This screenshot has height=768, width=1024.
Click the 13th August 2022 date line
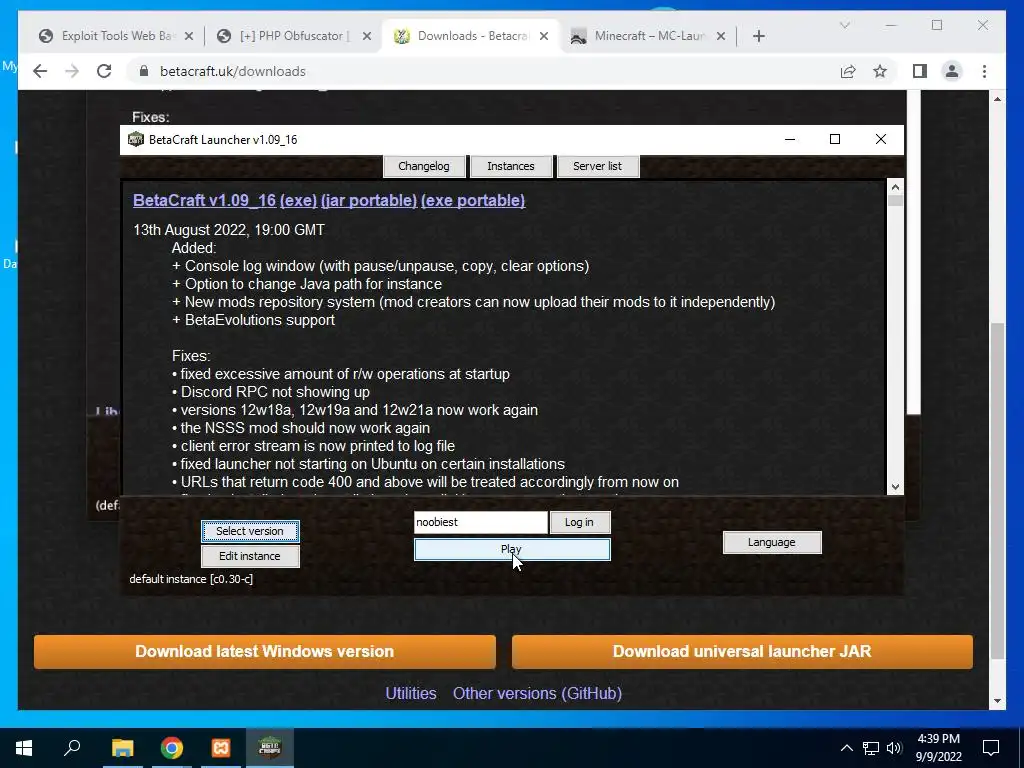(x=229, y=230)
